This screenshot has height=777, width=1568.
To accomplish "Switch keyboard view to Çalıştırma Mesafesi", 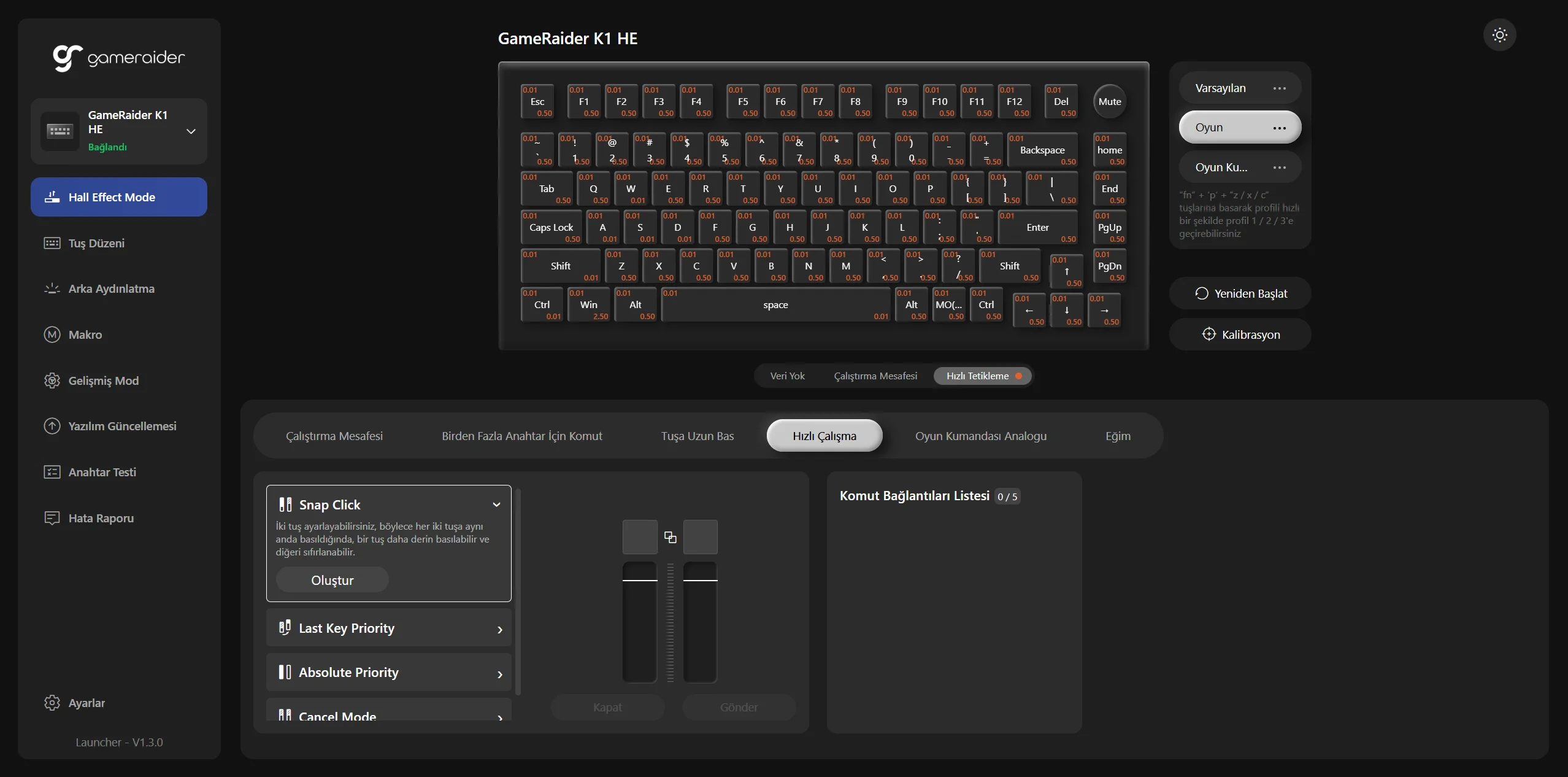I will [x=875, y=376].
